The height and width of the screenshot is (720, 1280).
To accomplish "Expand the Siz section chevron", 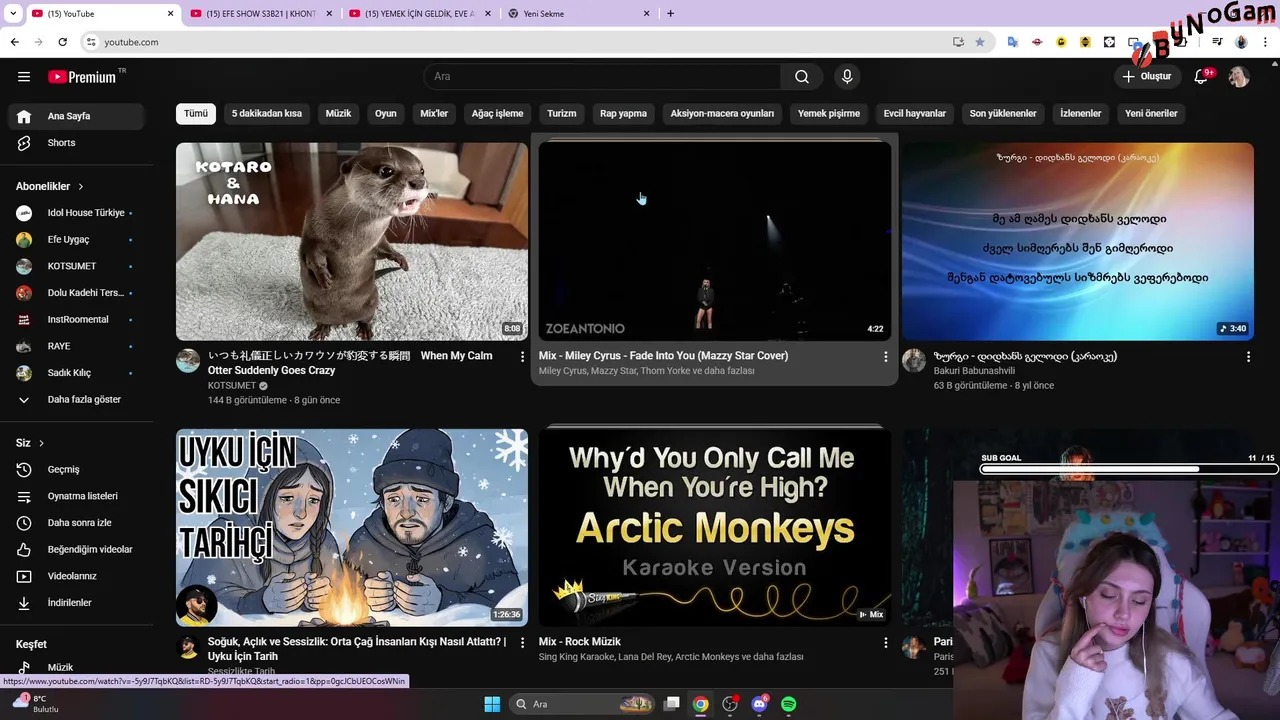I will (x=41, y=443).
